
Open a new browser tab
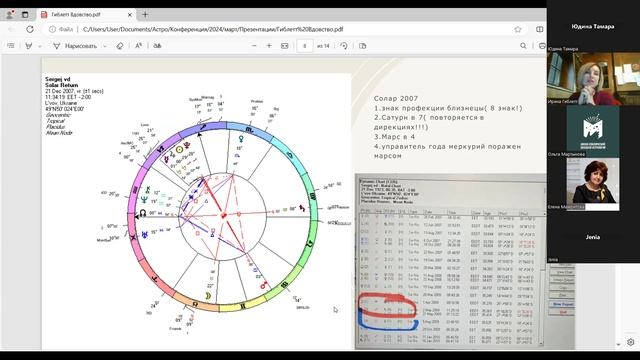(145, 15)
